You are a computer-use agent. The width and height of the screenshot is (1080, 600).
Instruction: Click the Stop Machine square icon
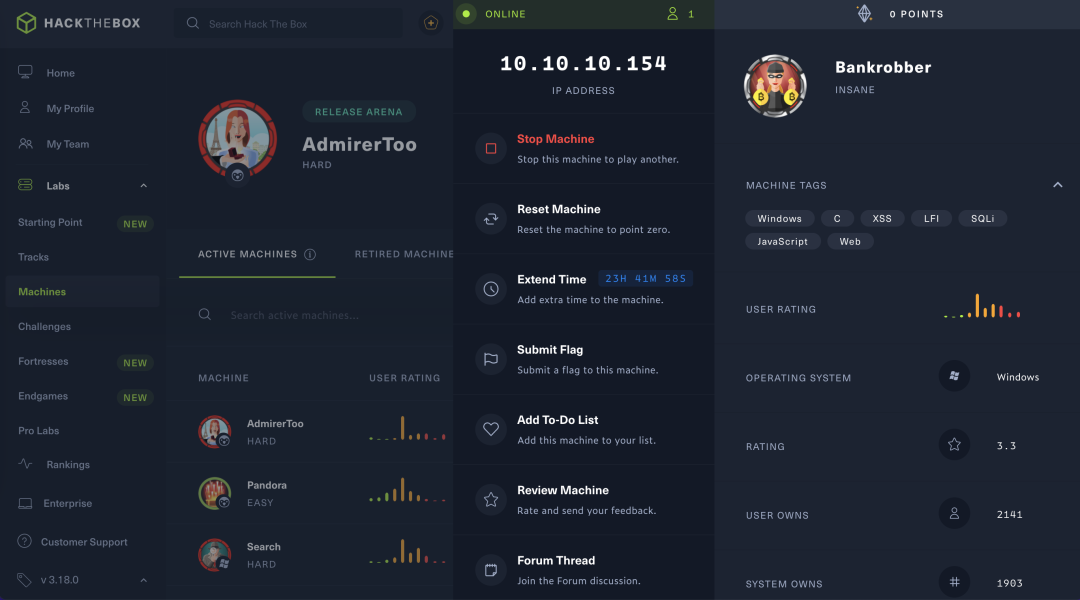pos(491,148)
